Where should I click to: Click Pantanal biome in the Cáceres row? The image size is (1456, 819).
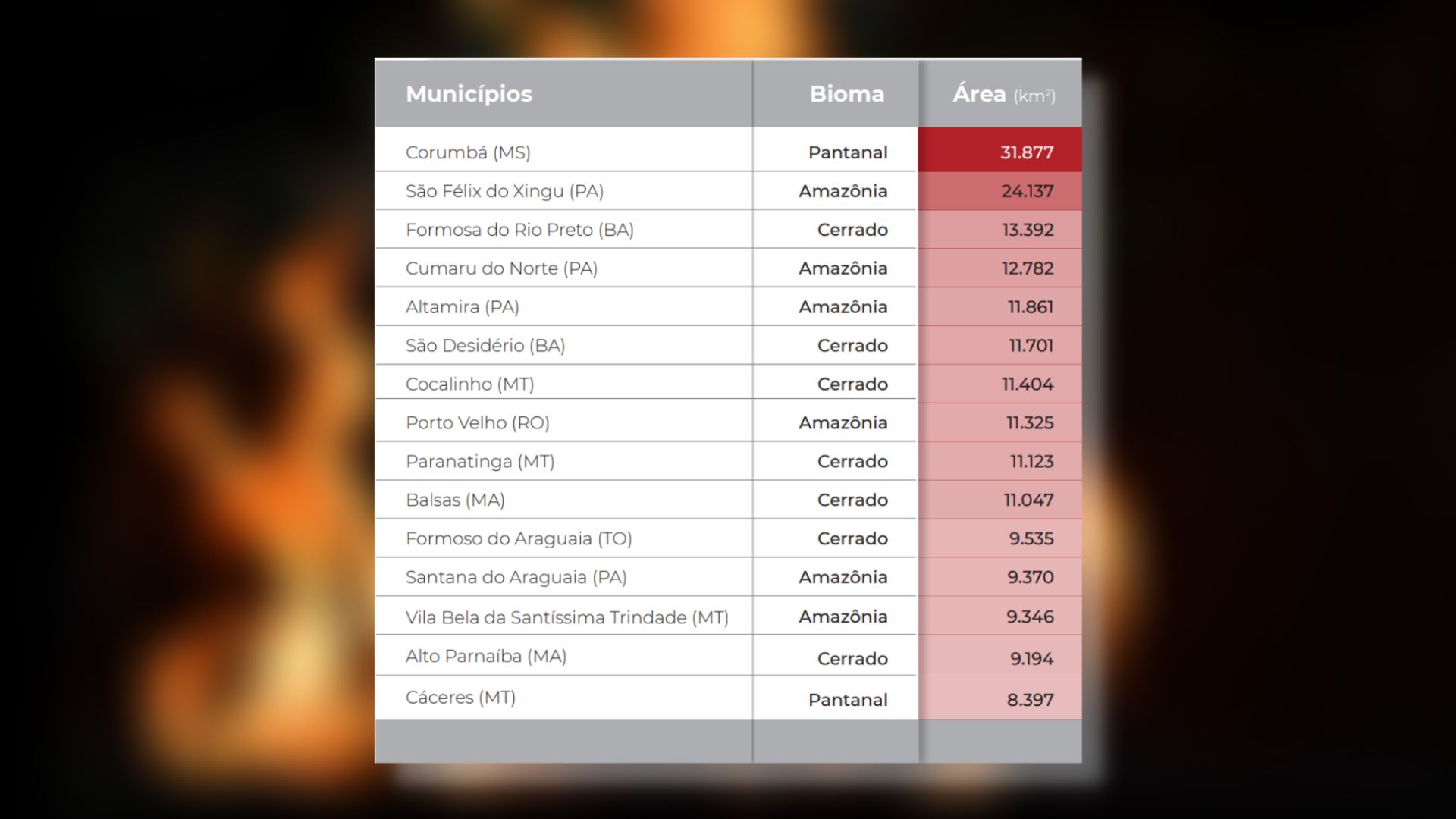847,700
